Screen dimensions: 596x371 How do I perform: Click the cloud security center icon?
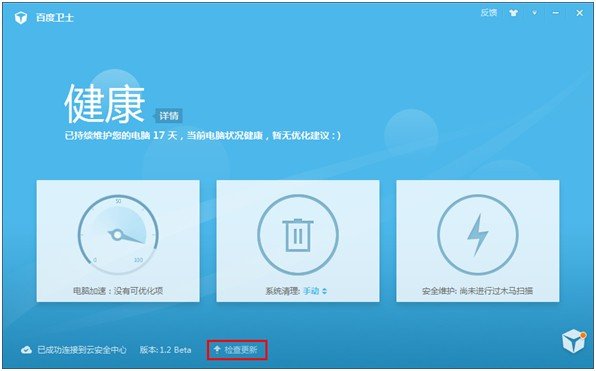pos(26,350)
